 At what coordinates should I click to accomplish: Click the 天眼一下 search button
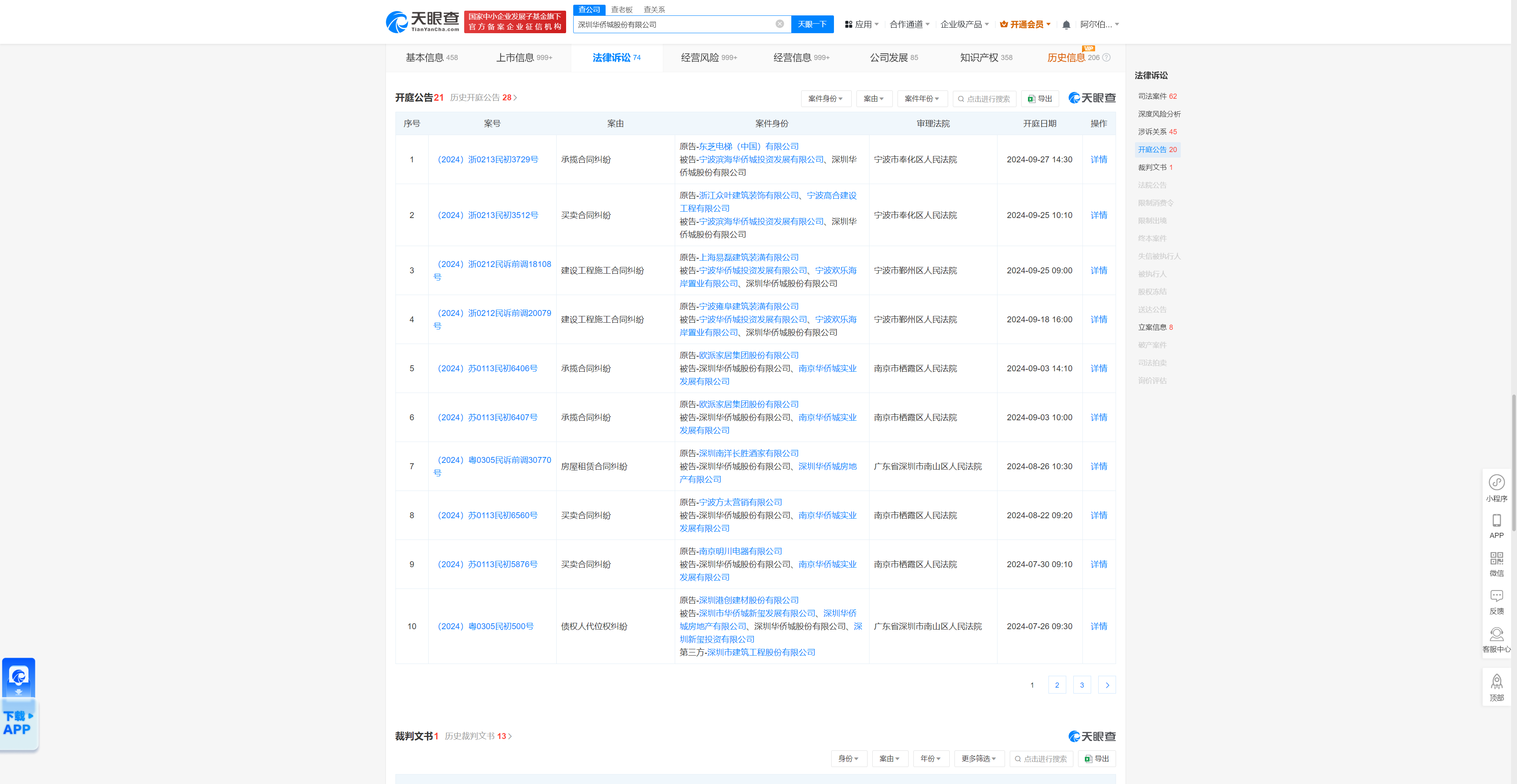click(812, 24)
